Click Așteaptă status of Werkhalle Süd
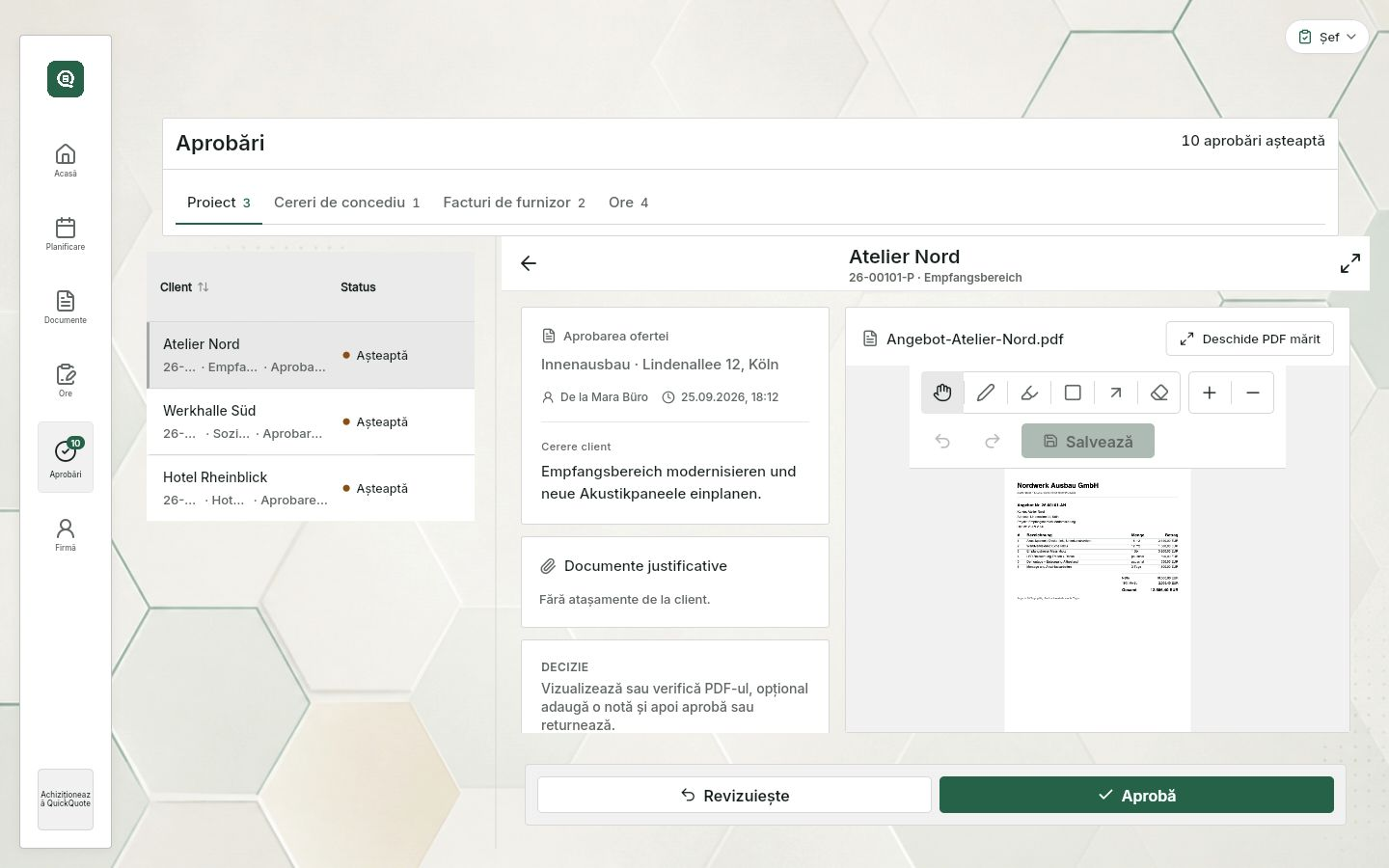 382,422
